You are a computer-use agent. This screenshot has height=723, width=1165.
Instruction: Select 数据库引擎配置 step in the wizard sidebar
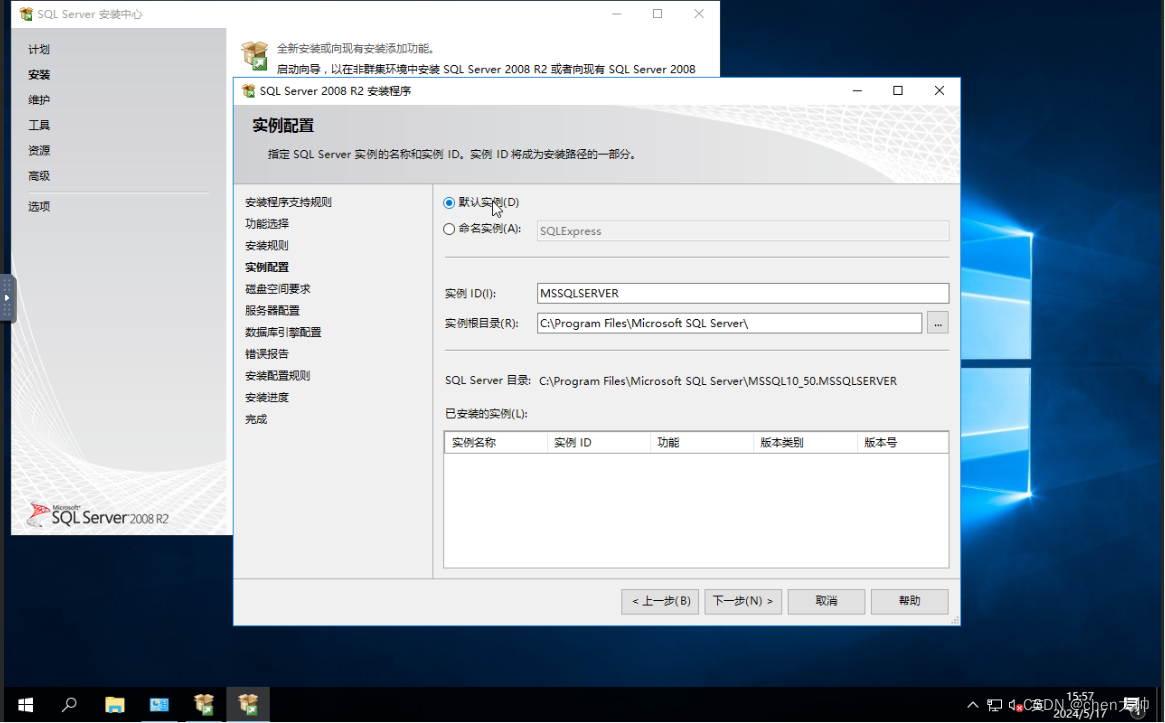tap(283, 332)
